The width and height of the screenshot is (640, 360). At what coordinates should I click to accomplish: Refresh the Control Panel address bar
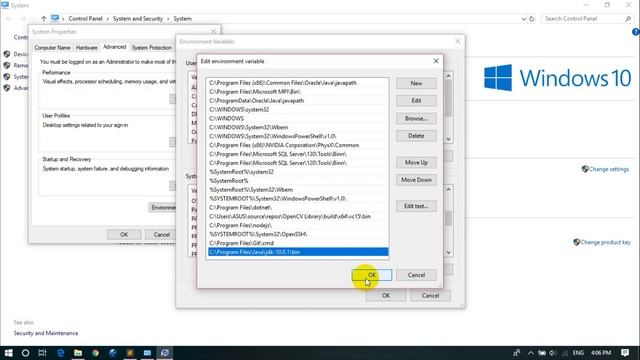coord(531,19)
